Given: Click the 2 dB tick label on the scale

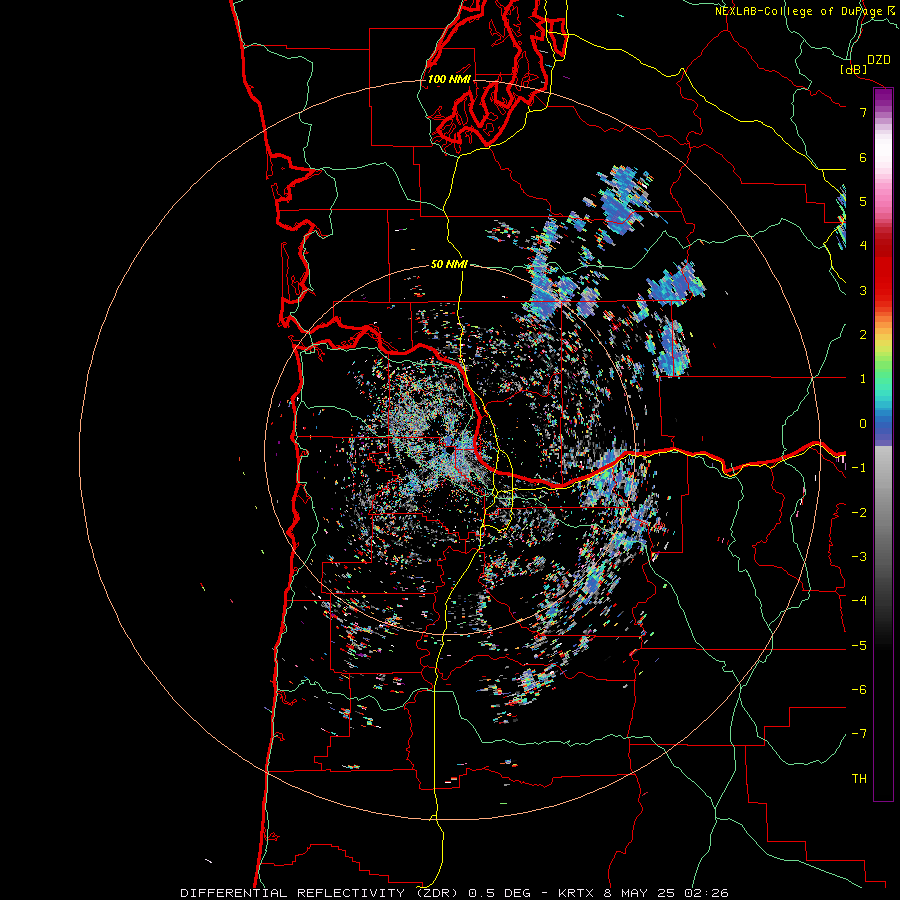Looking at the screenshot, I should [x=863, y=335].
